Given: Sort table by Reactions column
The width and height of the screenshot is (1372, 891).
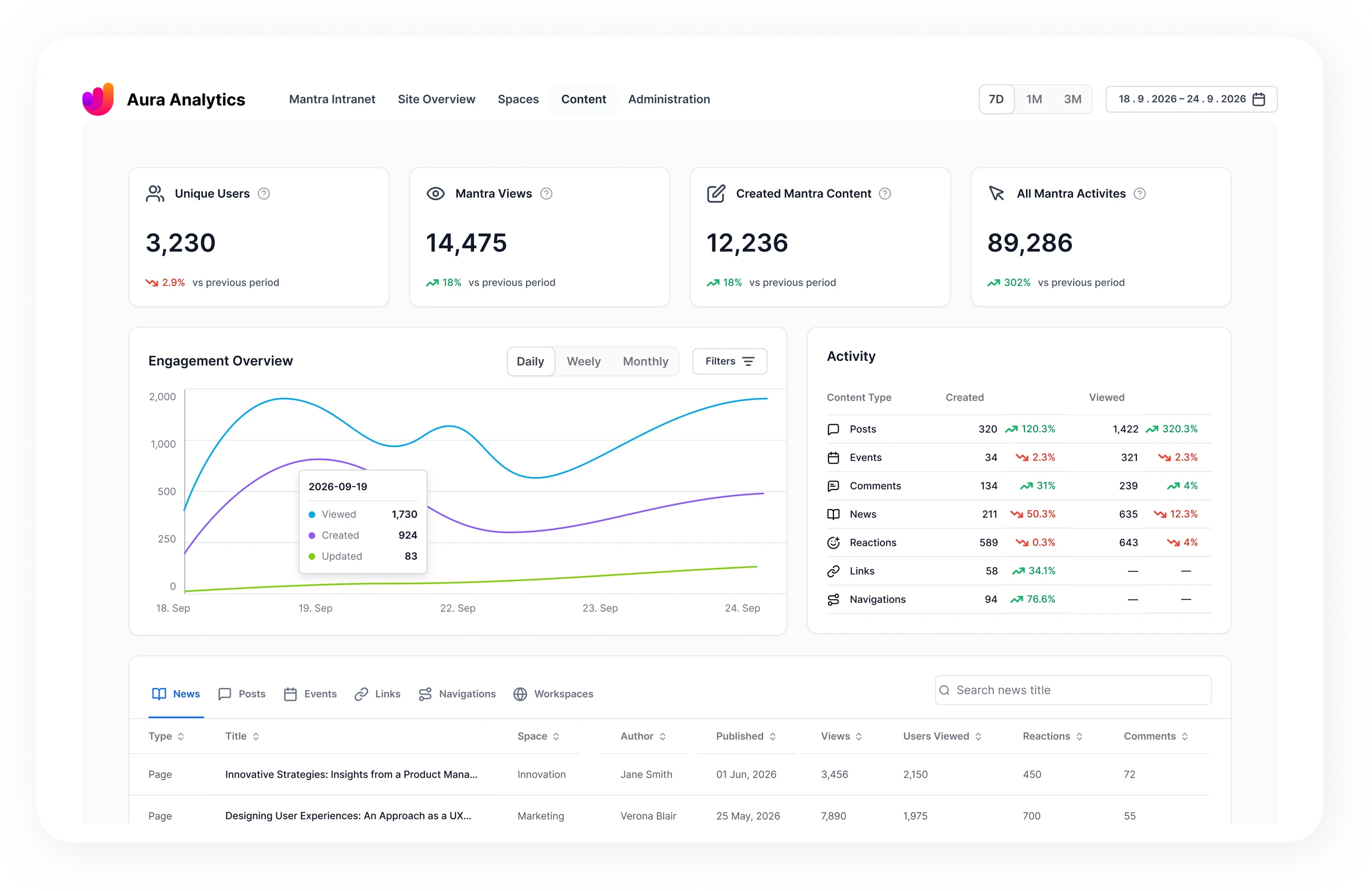Looking at the screenshot, I should coord(1052,737).
